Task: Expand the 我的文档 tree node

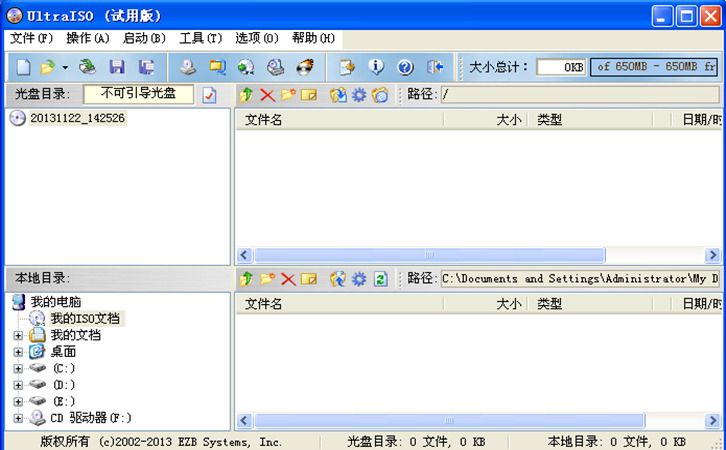Action: point(18,336)
